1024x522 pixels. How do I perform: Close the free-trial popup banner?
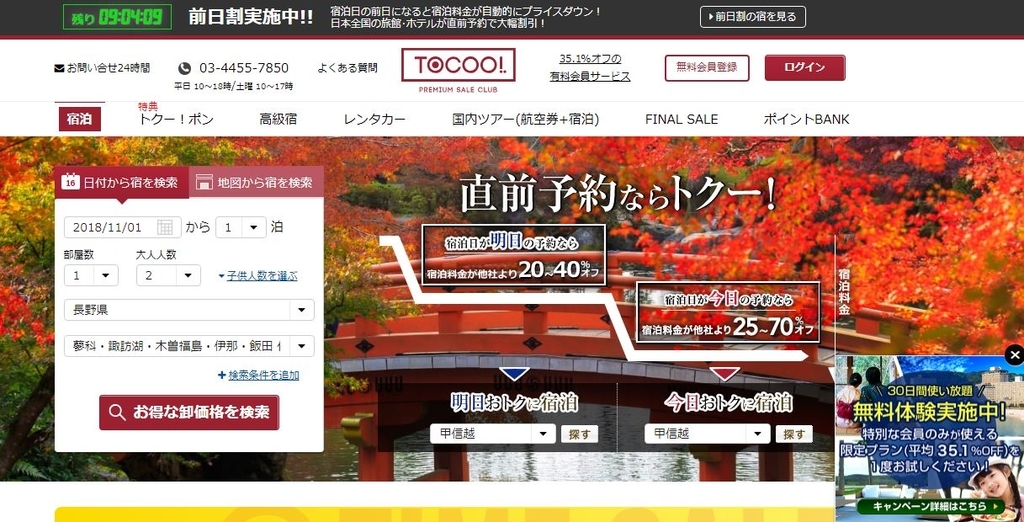point(1014,355)
